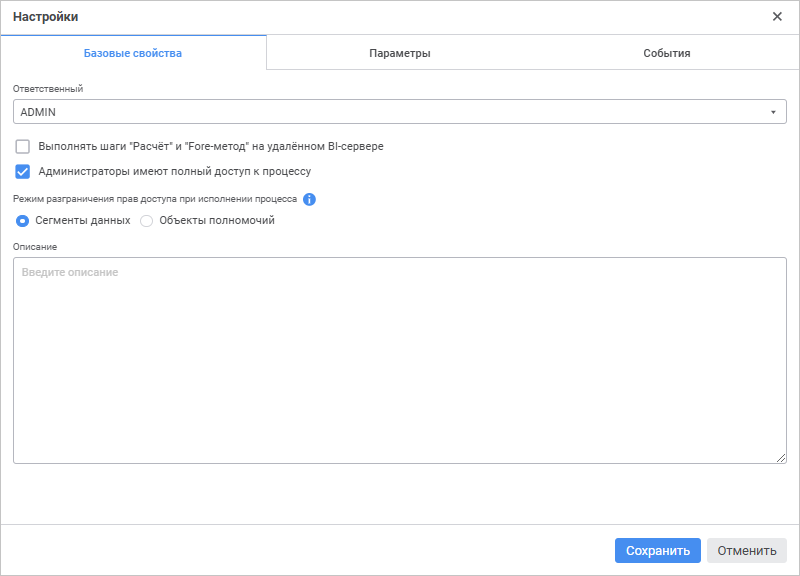Image resolution: width=800 pixels, height=576 pixels.
Task: Click the "Выполнять шаги" checkbox label text
Action: (x=211, y=146)
